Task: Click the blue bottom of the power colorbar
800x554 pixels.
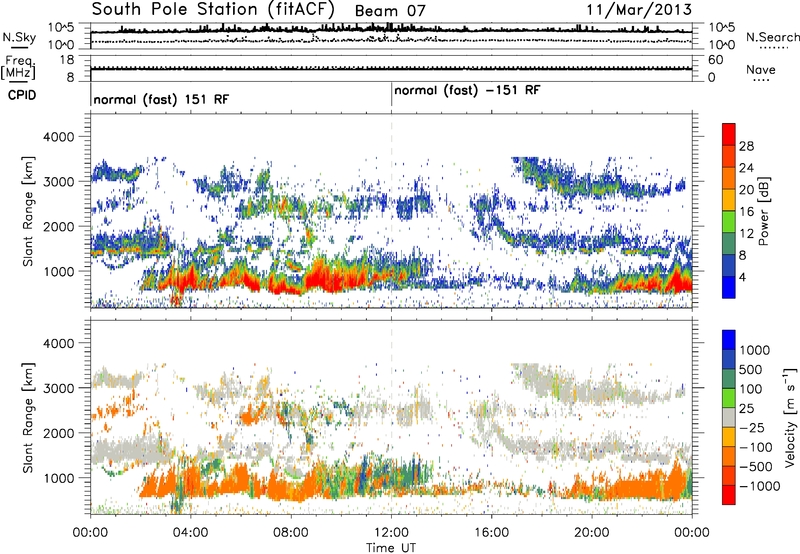Action: click(729, 288)
